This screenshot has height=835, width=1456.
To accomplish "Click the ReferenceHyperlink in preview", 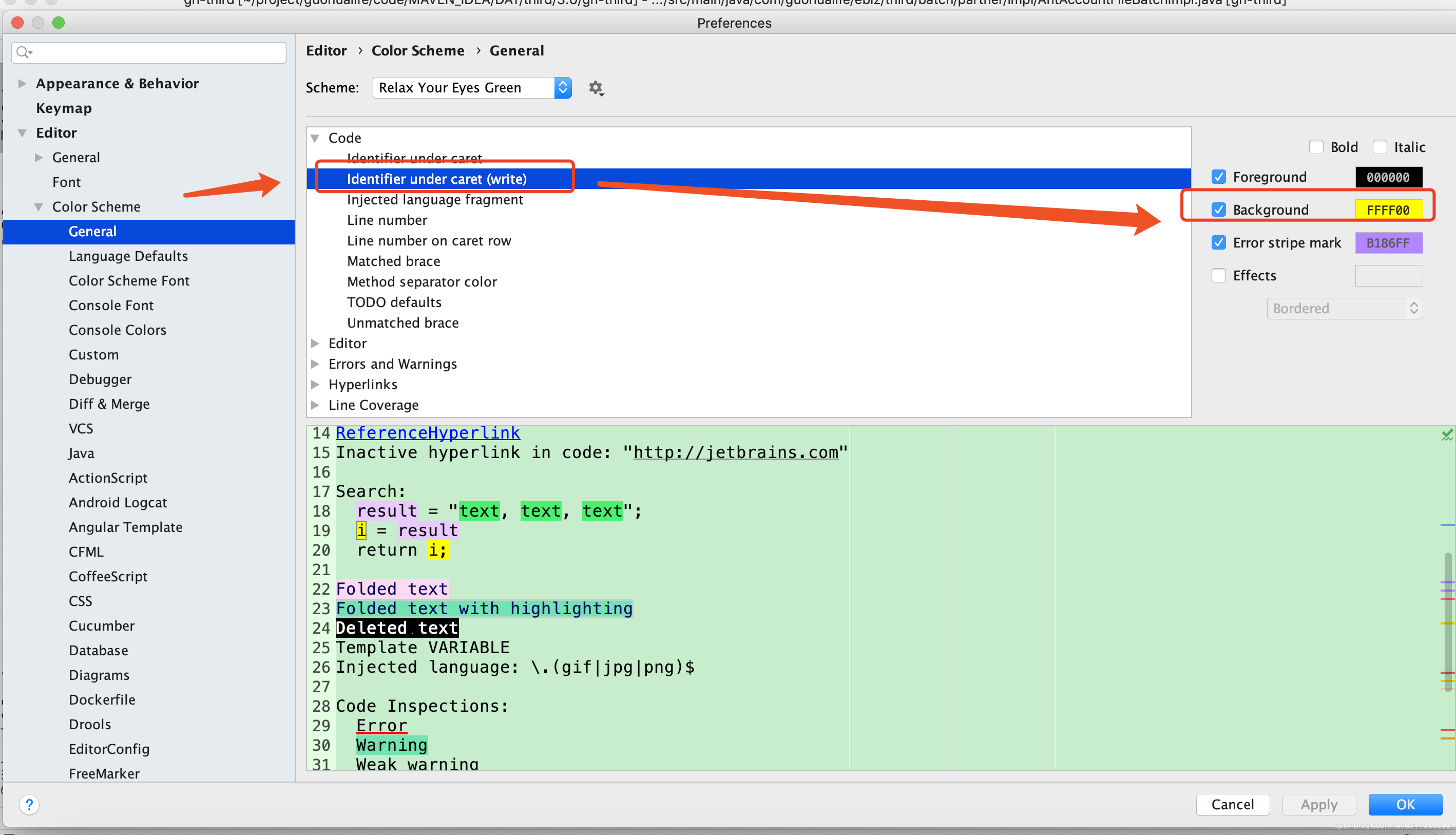I will [x=428, y=433].
